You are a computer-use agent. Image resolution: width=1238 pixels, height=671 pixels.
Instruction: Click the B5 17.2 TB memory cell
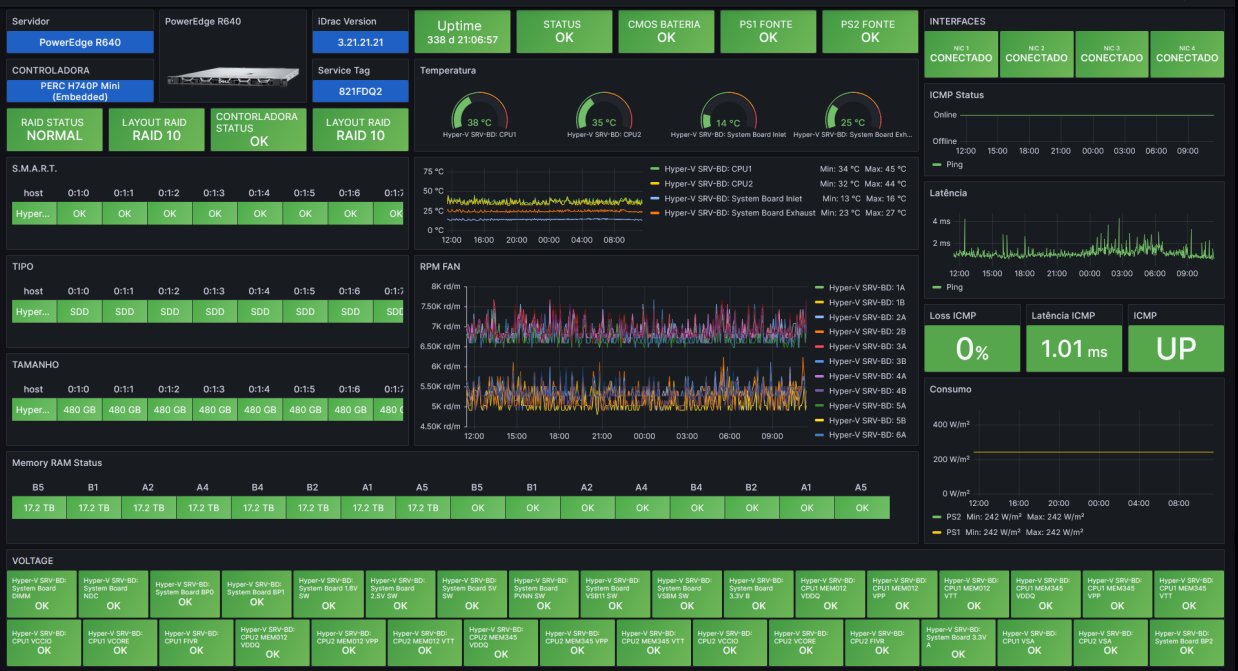[x=38, y=508]
